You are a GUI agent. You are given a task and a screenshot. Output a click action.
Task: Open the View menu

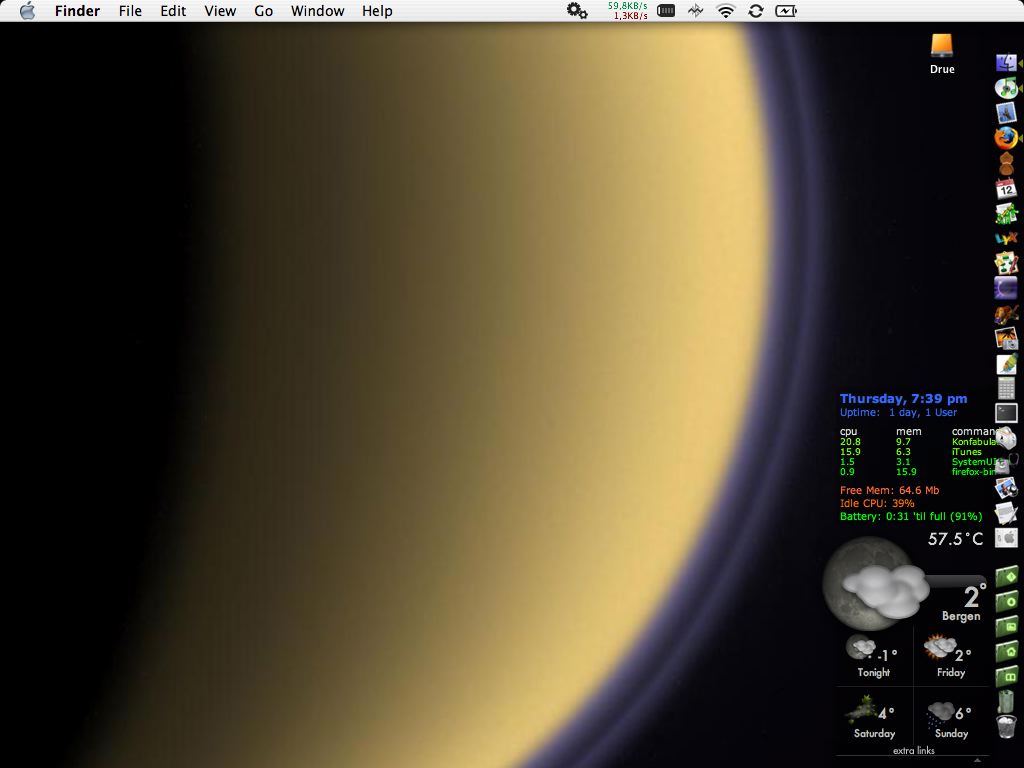[x=220, y=11]
